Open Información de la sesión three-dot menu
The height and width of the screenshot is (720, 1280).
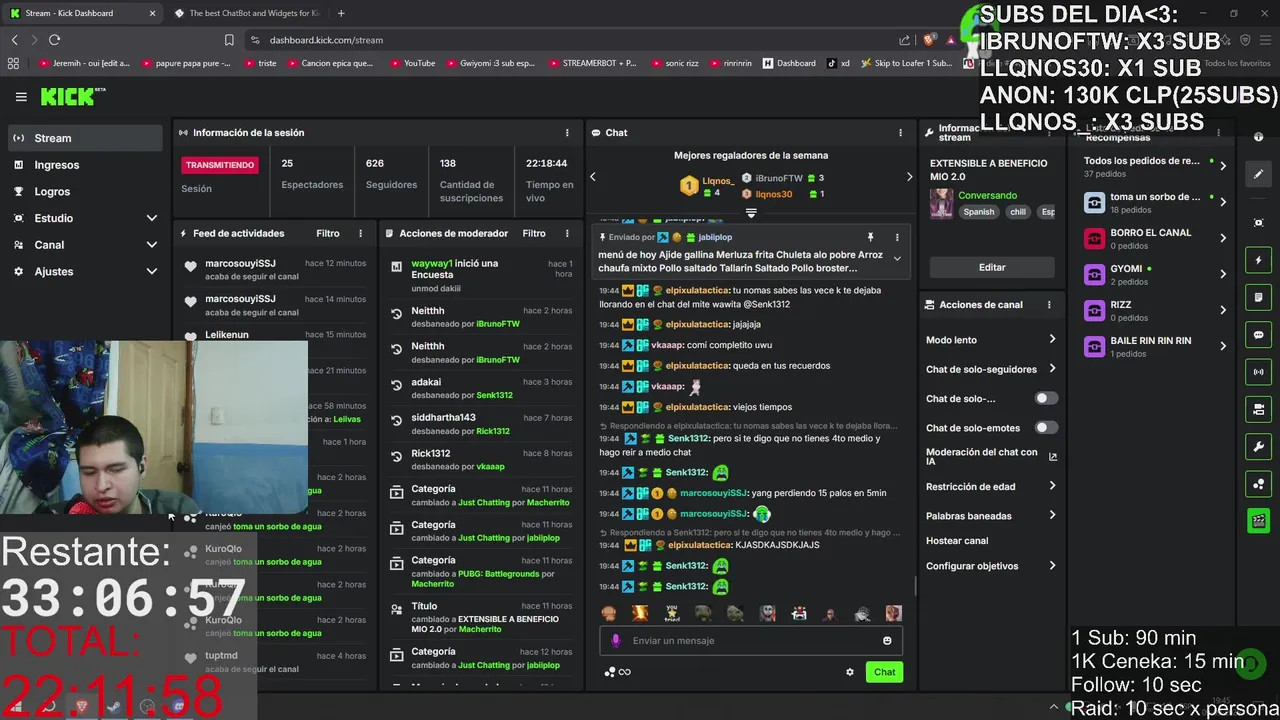point(567,132)
